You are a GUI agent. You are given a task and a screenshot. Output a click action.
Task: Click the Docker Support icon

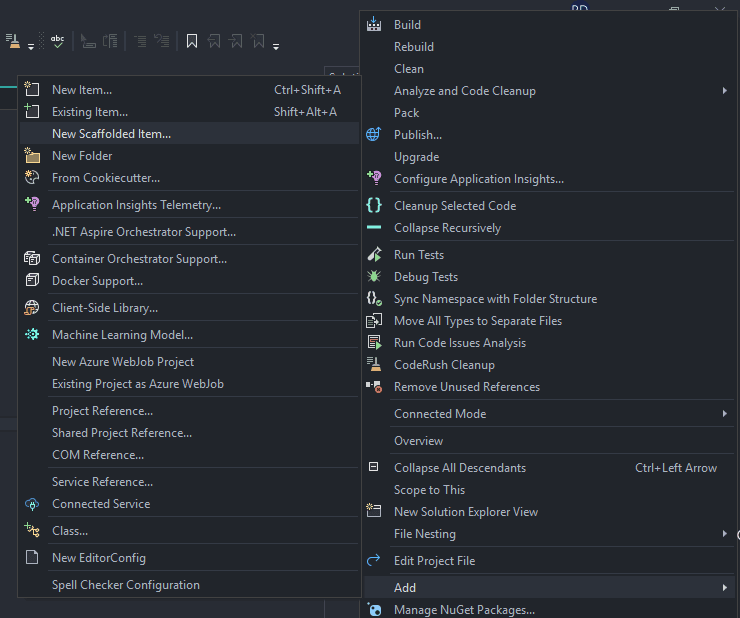32,281
